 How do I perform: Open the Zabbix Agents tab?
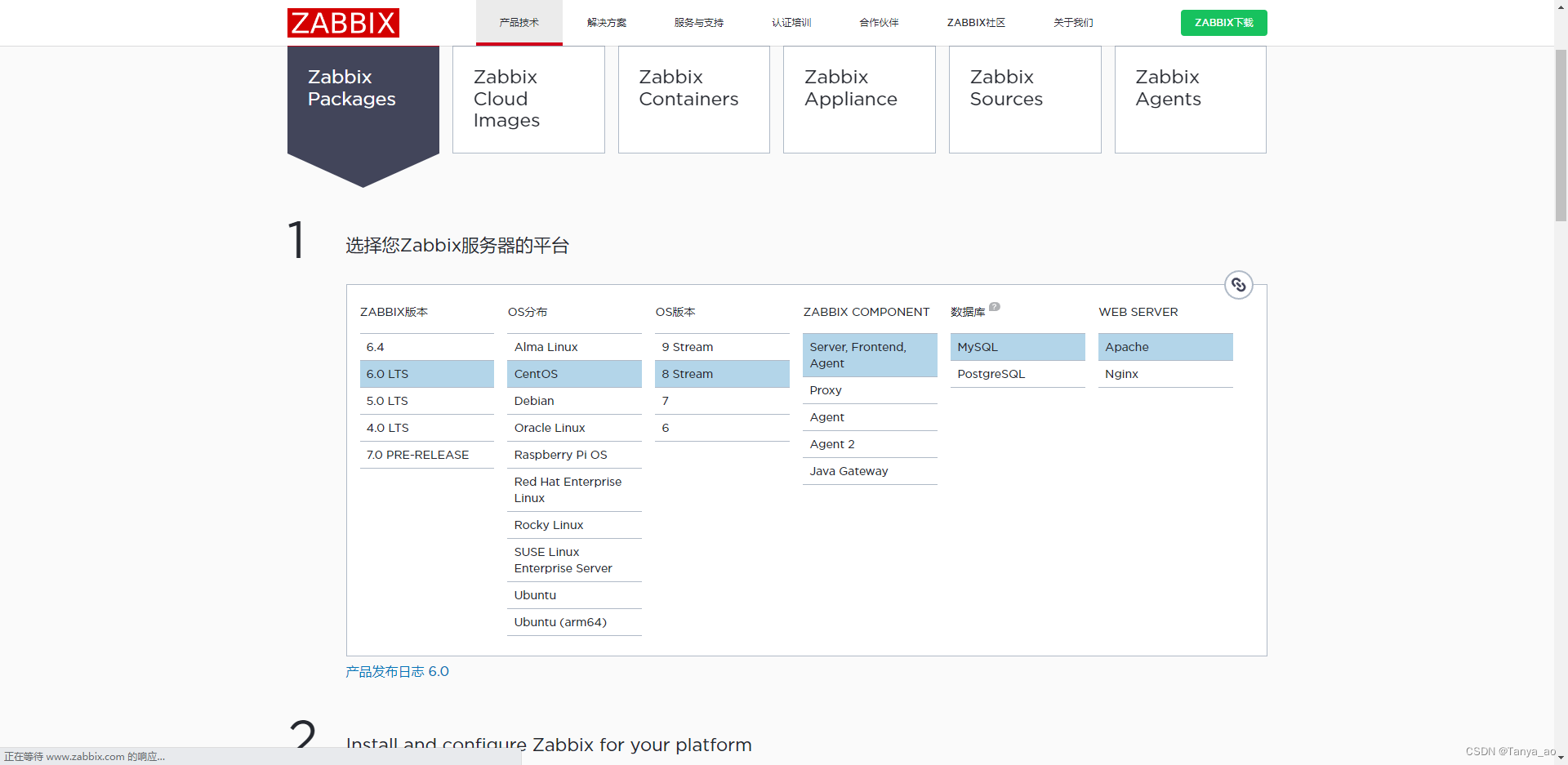pyautogui.click(x=1190, y=99)
